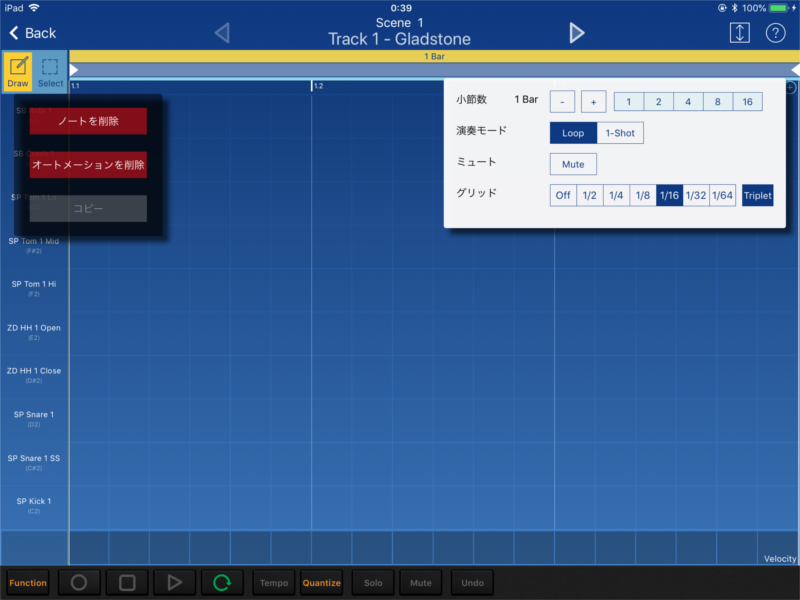Toggle Mute in the bottom bar
The height and width of the screenshot is (600, 800).
tap(420, 583)
